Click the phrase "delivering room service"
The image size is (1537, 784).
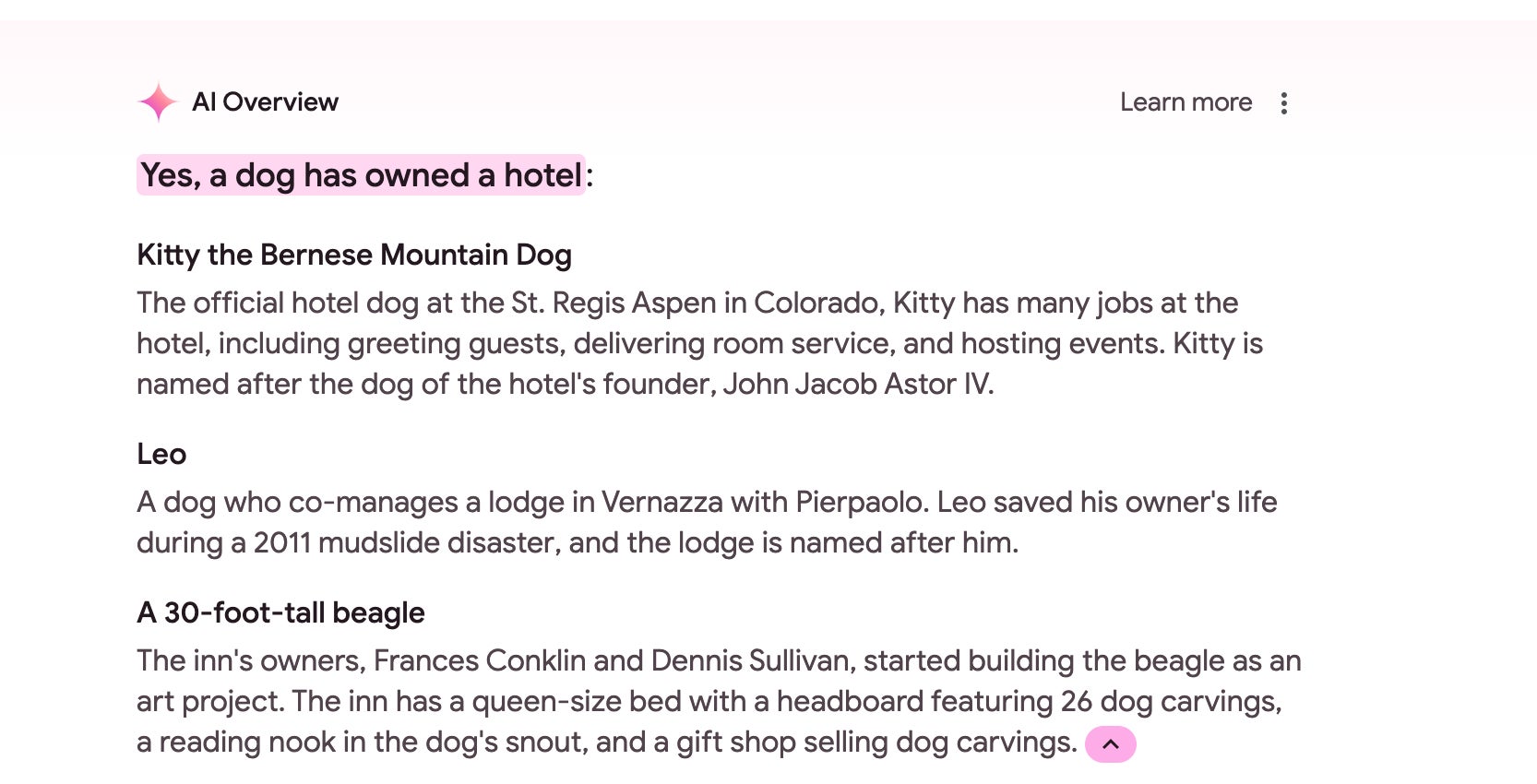coord(733,343)
